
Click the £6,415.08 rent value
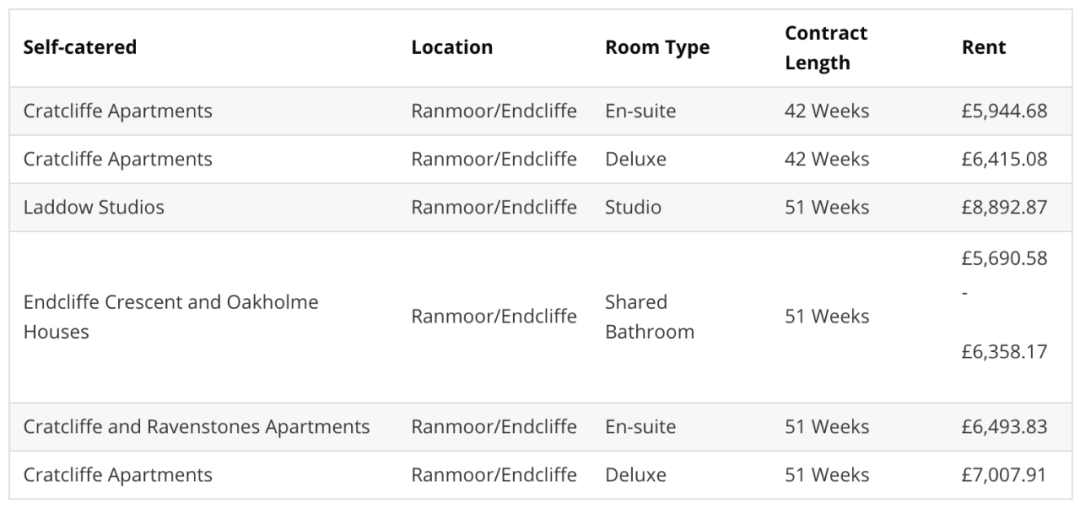tap(1004, 159)
